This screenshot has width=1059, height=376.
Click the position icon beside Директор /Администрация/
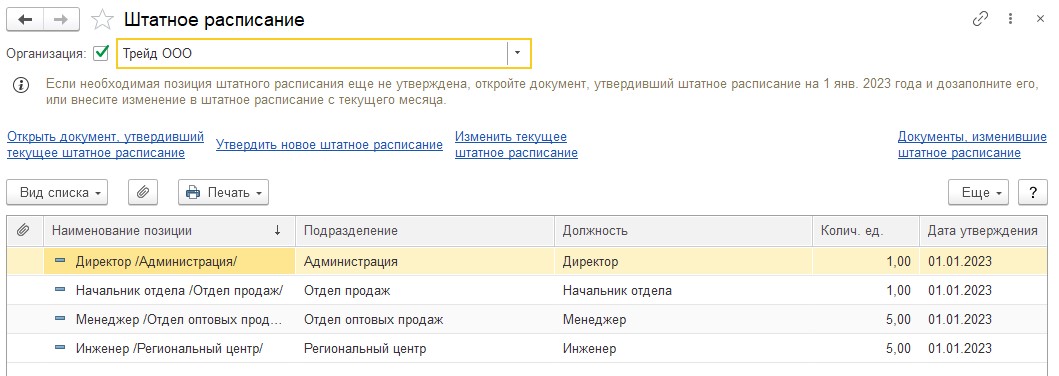click(x=60, y=261)
